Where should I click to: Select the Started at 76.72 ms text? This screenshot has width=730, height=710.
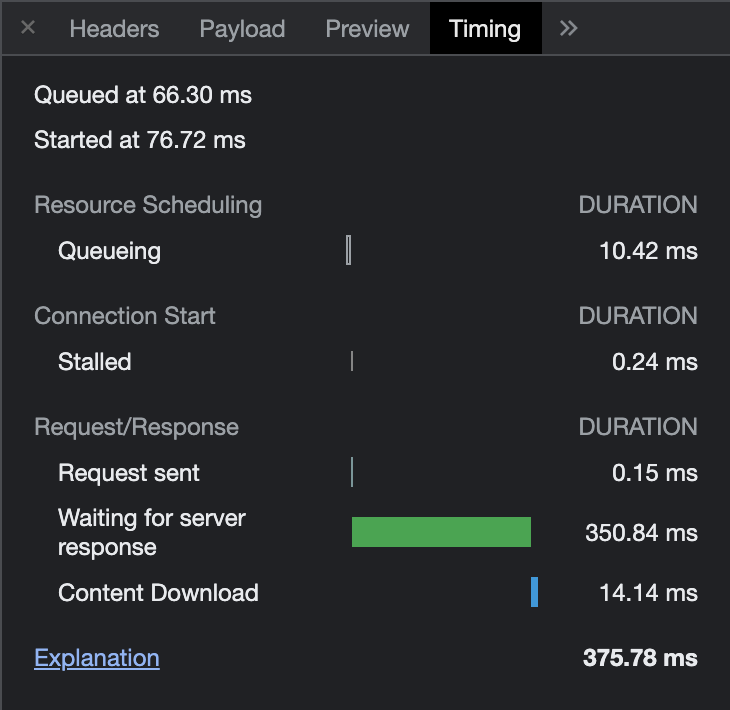[140, 140]
